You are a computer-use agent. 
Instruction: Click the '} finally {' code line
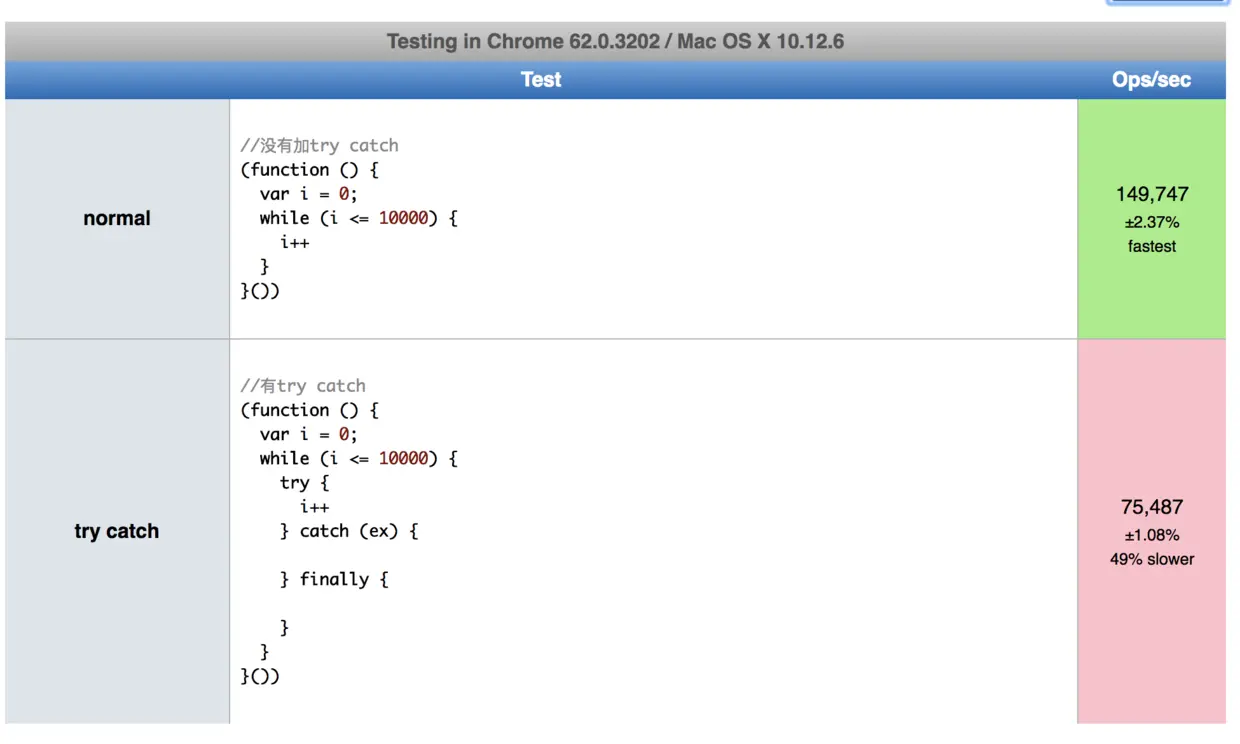pos(334,579)
